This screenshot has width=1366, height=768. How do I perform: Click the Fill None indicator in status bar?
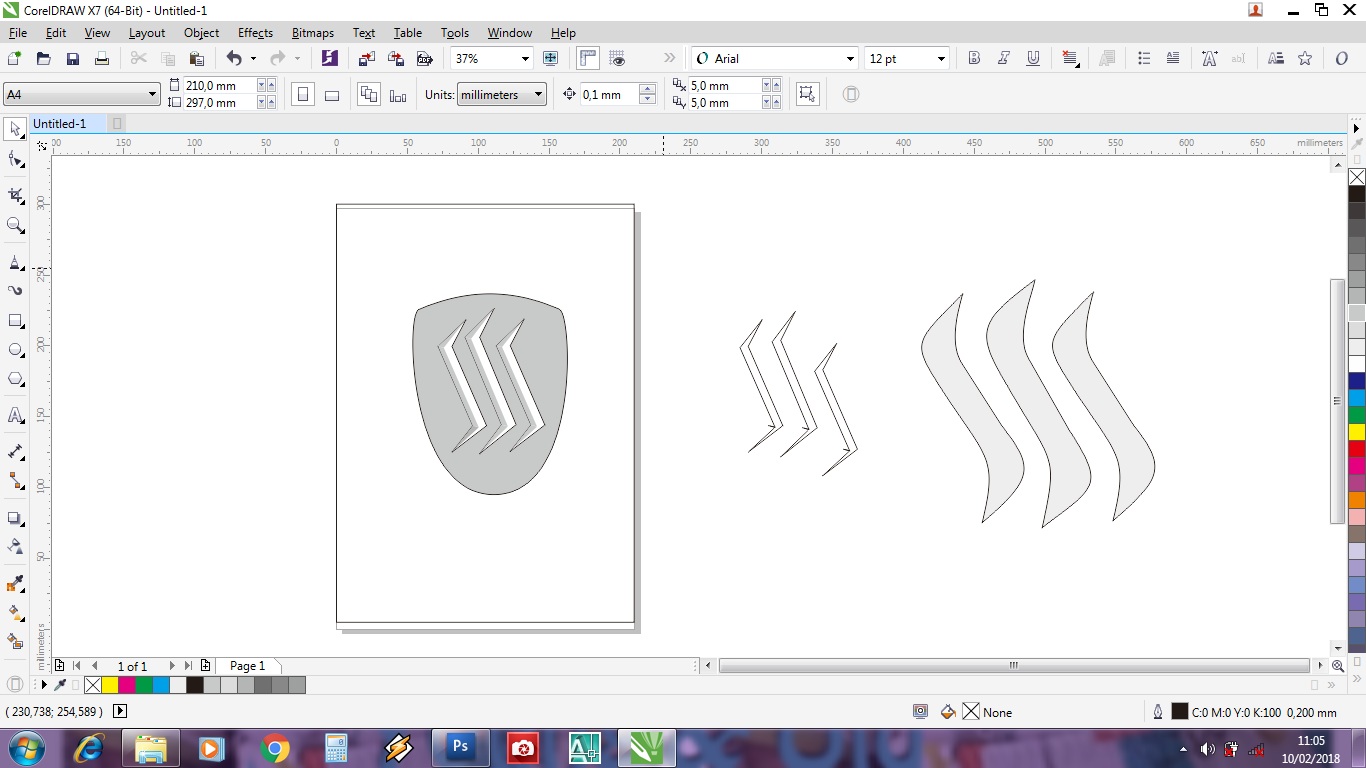coord(987,713)
